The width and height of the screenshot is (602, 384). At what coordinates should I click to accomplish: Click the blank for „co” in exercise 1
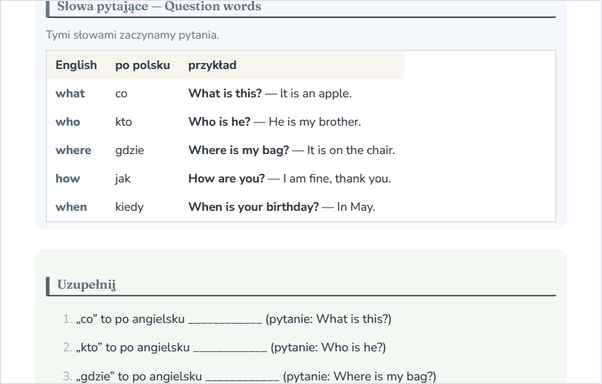point(225,319)
